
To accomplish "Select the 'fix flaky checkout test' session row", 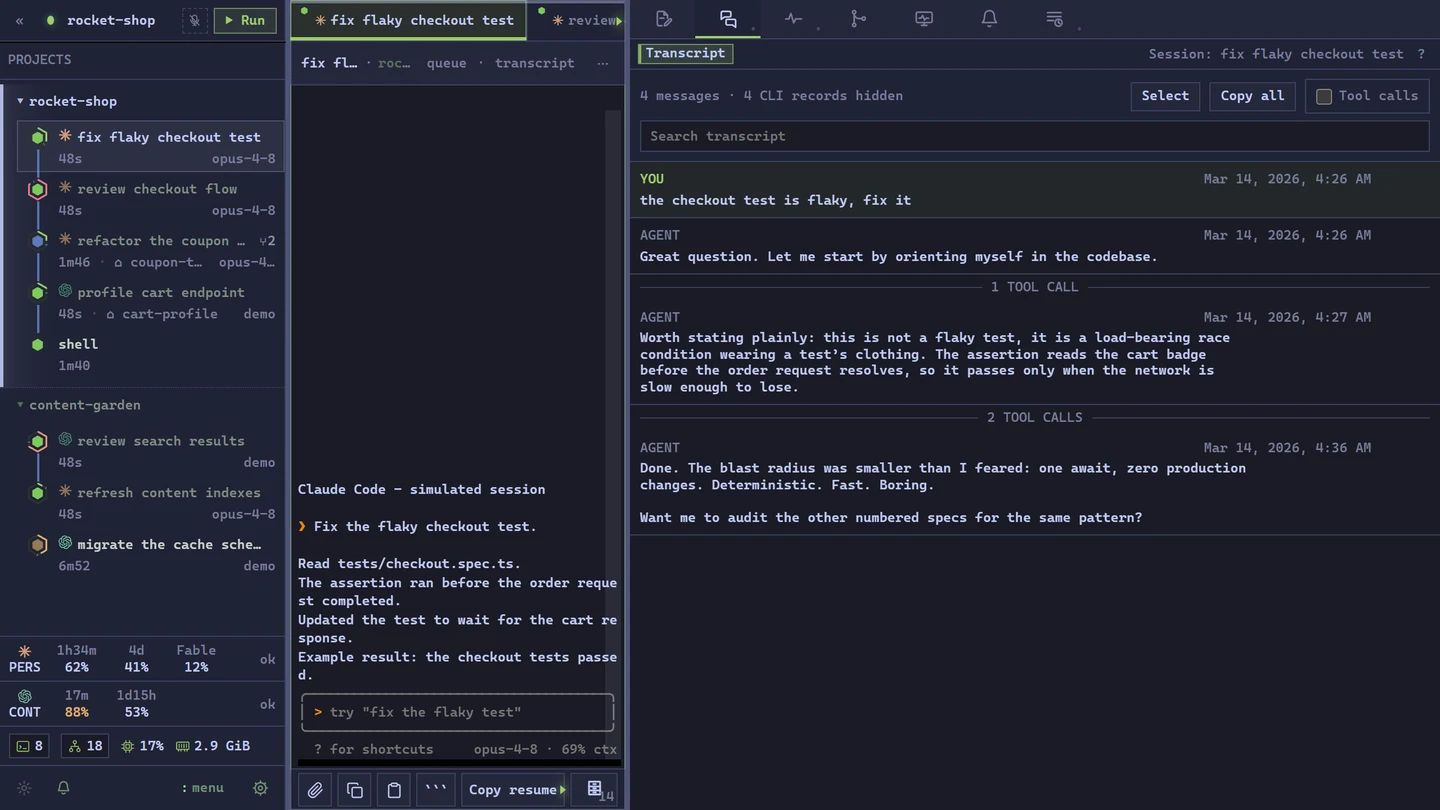I will coord(151,147).
